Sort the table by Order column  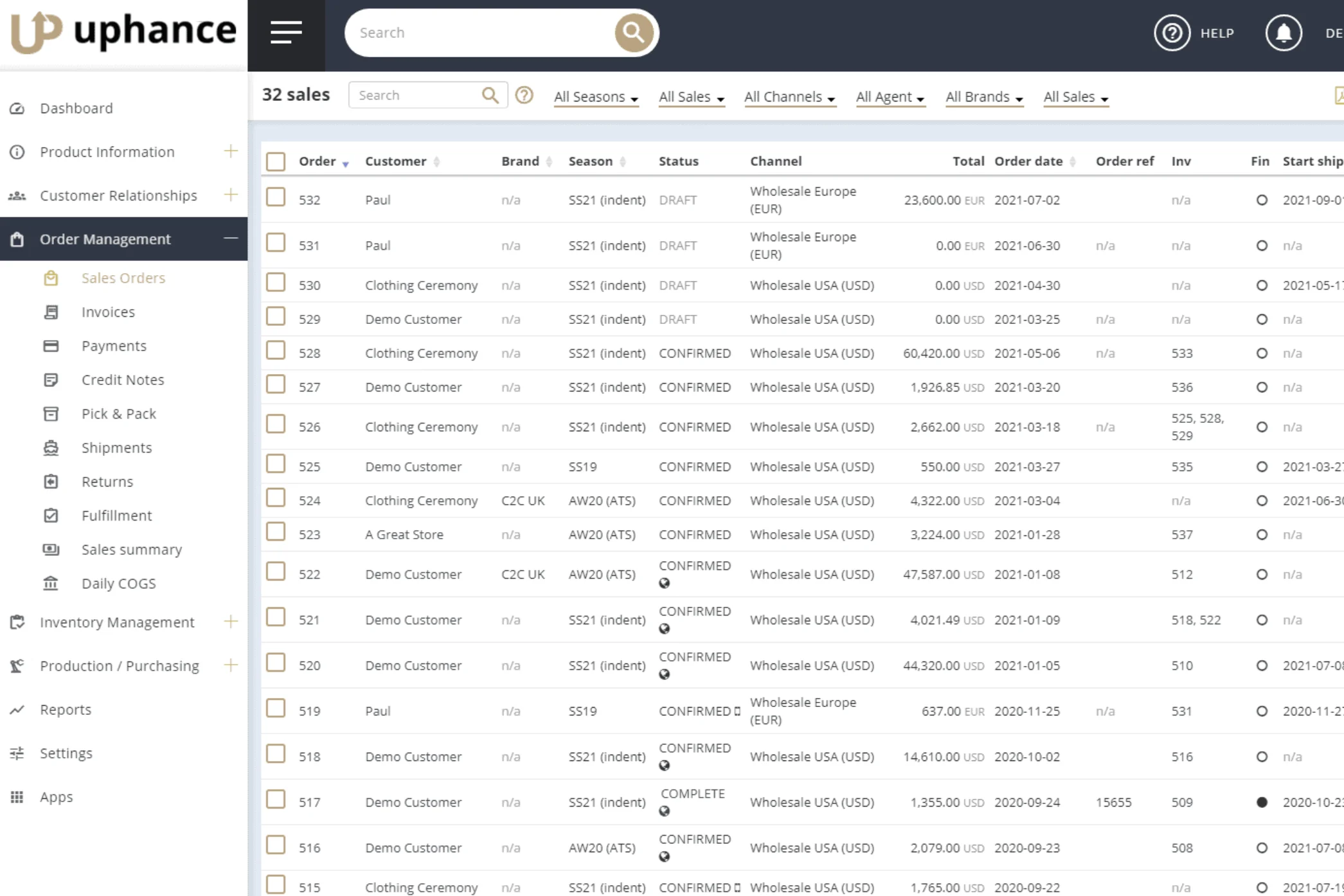[323, 161]
